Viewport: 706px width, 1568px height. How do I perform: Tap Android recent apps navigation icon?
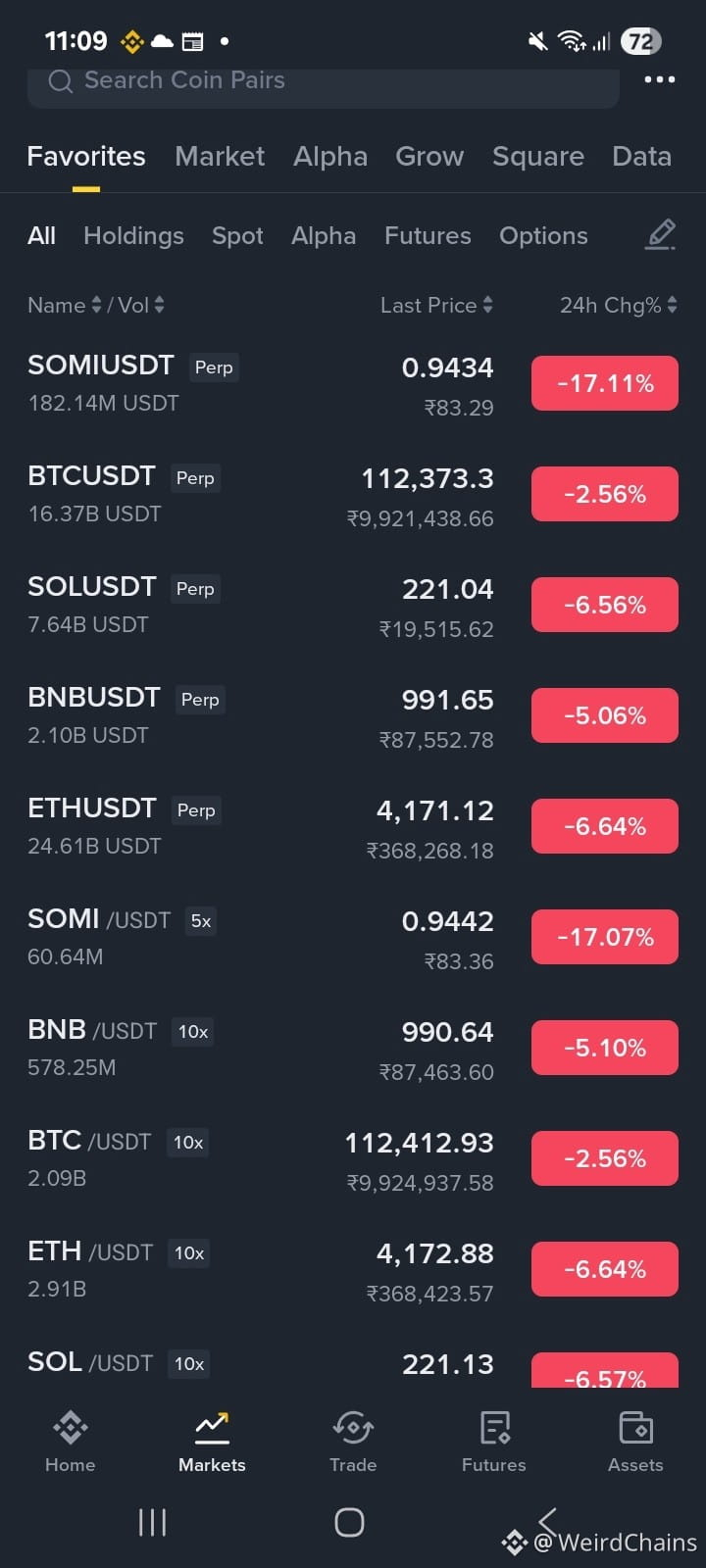[x=152, y=1522]
